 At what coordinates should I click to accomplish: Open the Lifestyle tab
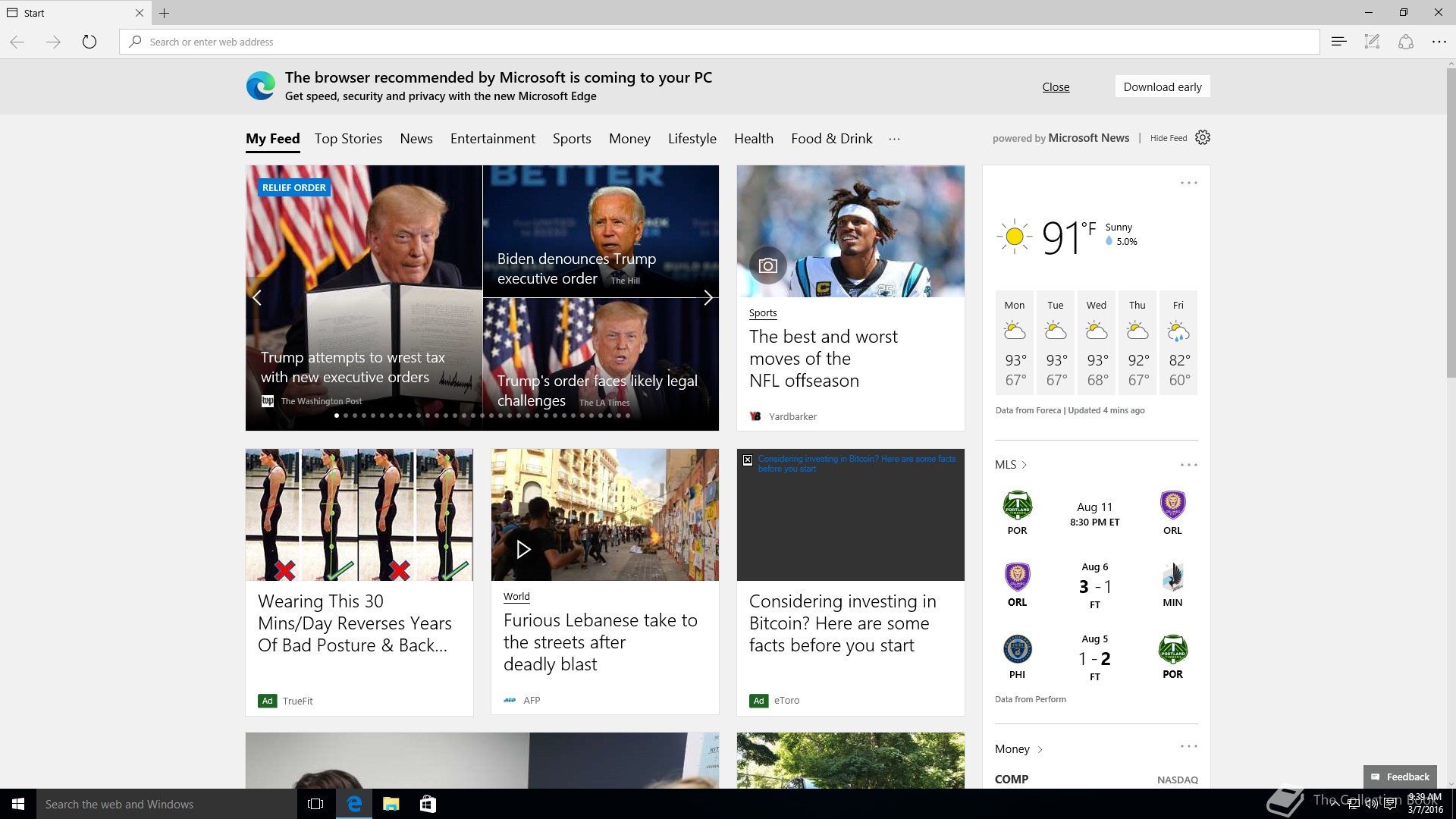[x=692, y=139]
